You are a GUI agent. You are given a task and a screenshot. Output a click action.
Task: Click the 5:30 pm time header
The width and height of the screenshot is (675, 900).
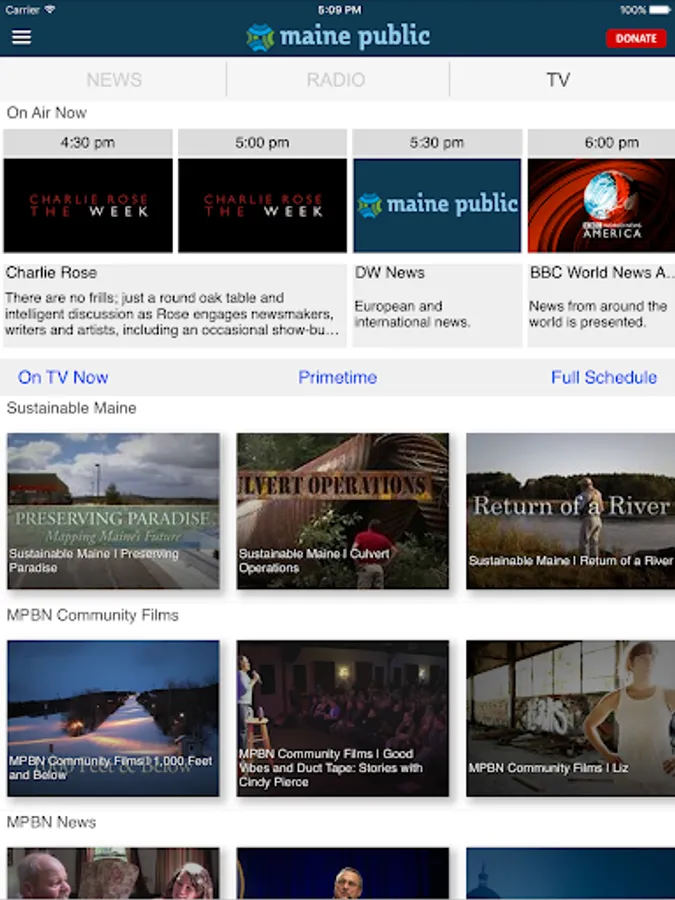[437, 142]
